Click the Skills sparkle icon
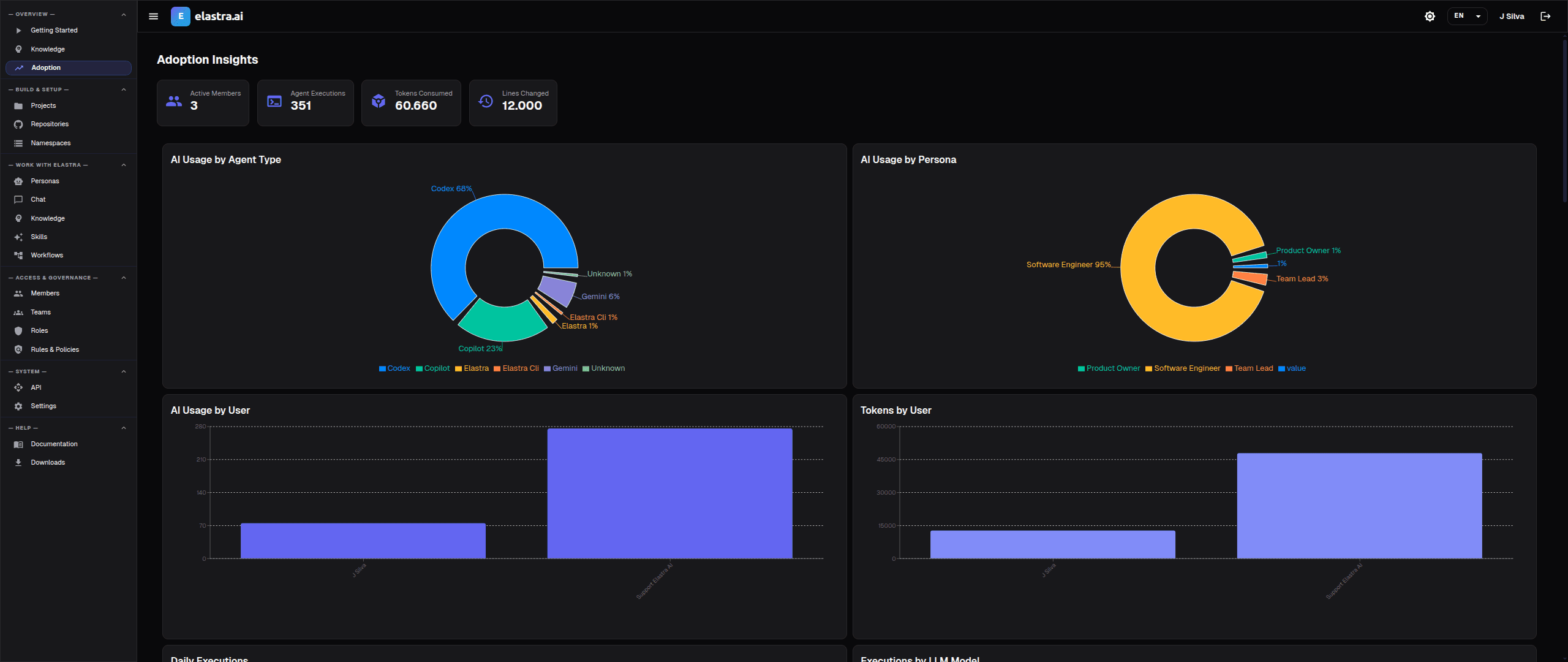The image size is (1568, 662). [19, 237]
